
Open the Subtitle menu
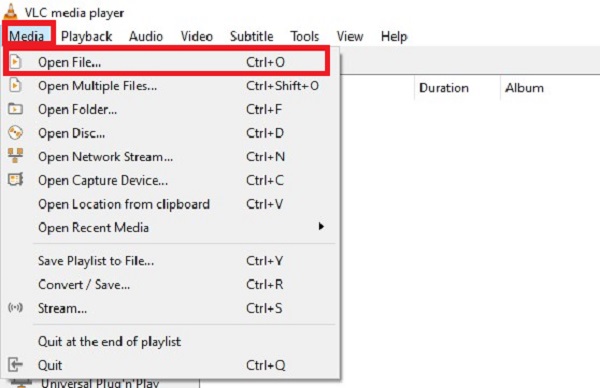(251, 36)
